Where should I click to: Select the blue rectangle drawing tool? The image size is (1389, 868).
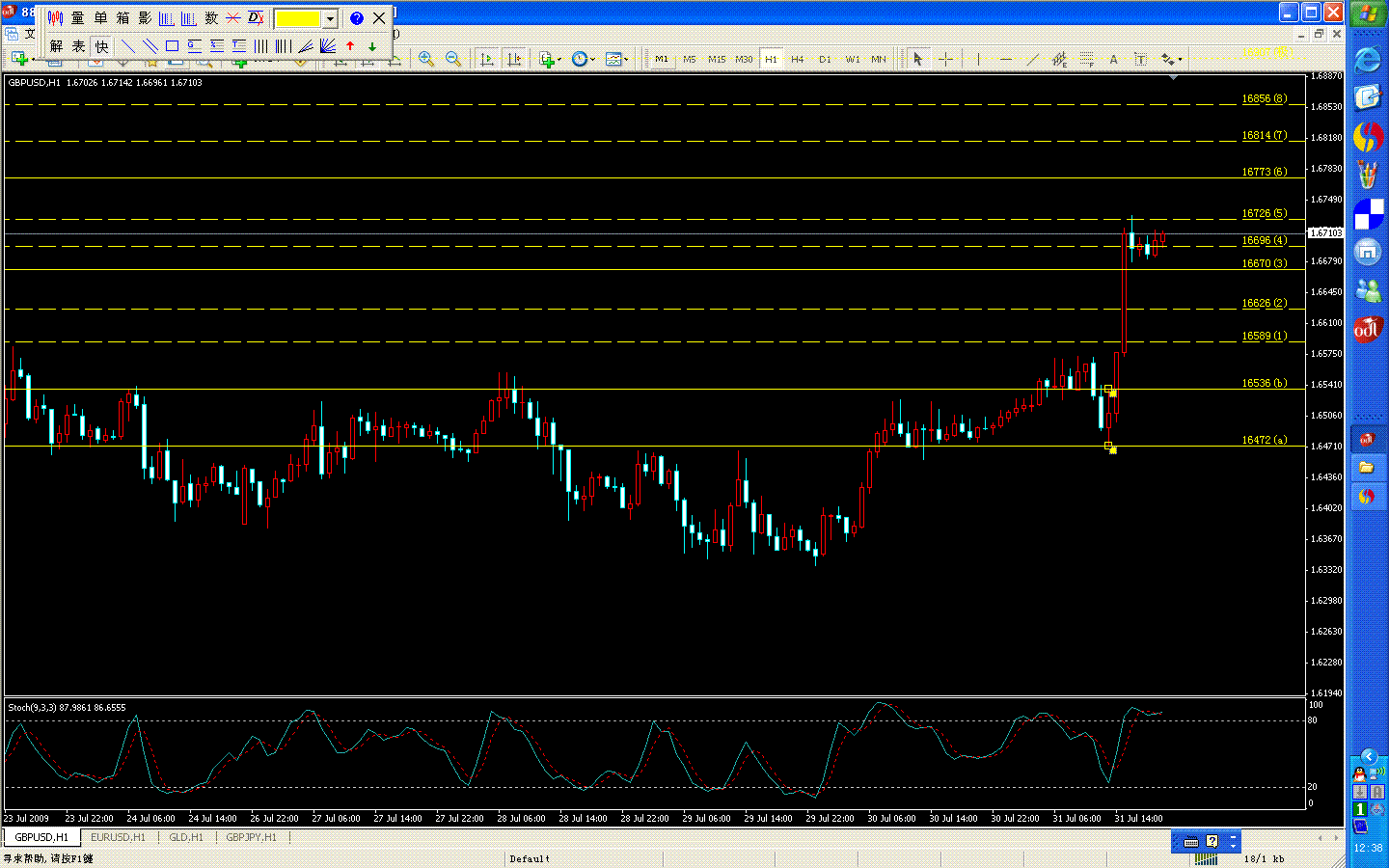(172, 45)
